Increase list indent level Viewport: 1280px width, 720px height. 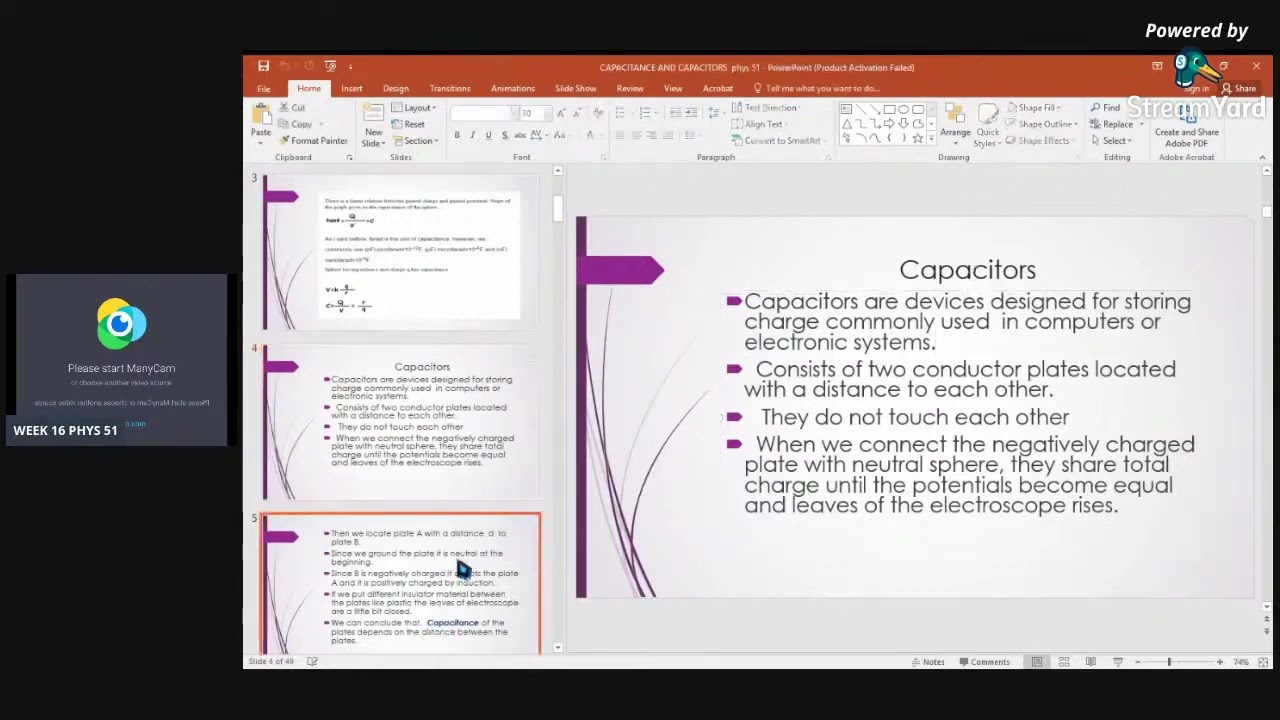tap(691, 112)
